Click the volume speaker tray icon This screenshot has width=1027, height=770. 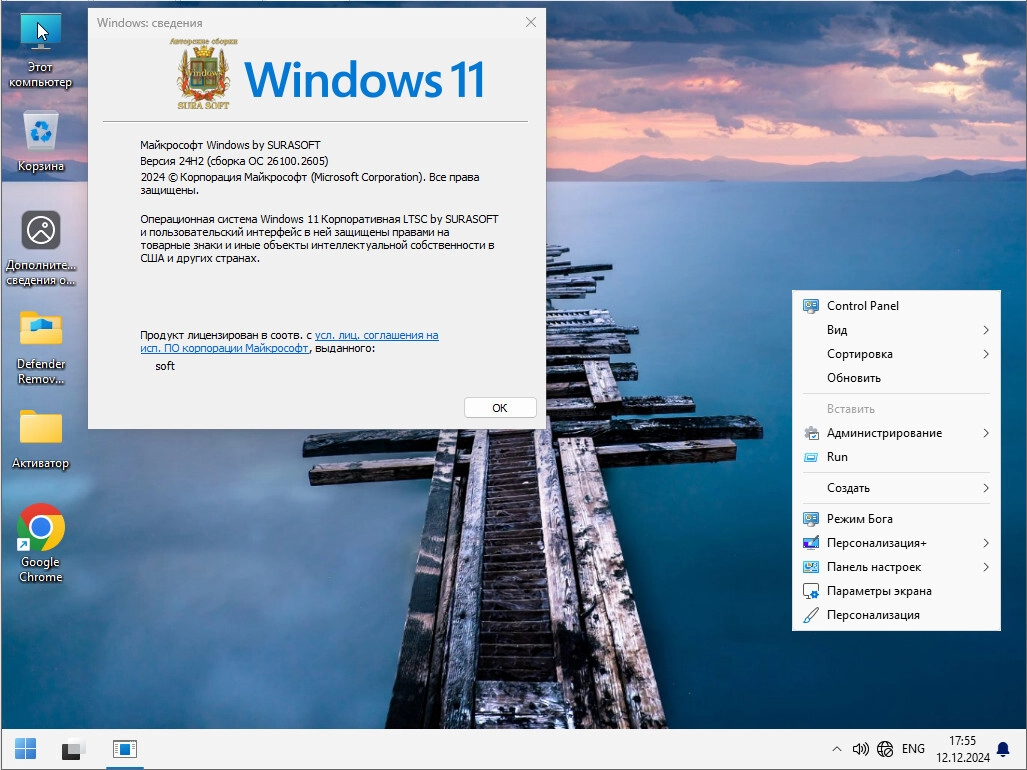click(860, 749)
